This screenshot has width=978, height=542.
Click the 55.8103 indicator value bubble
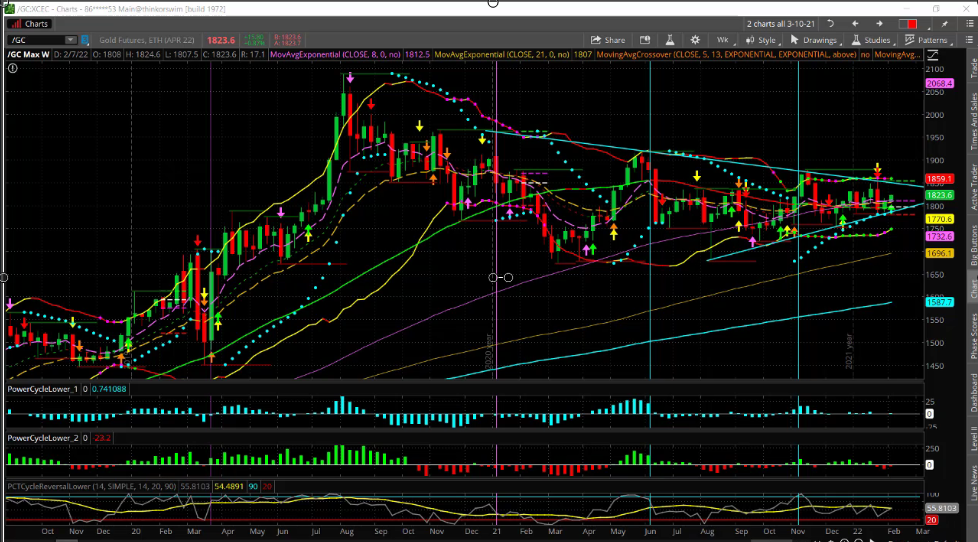[x=941, y=508]
